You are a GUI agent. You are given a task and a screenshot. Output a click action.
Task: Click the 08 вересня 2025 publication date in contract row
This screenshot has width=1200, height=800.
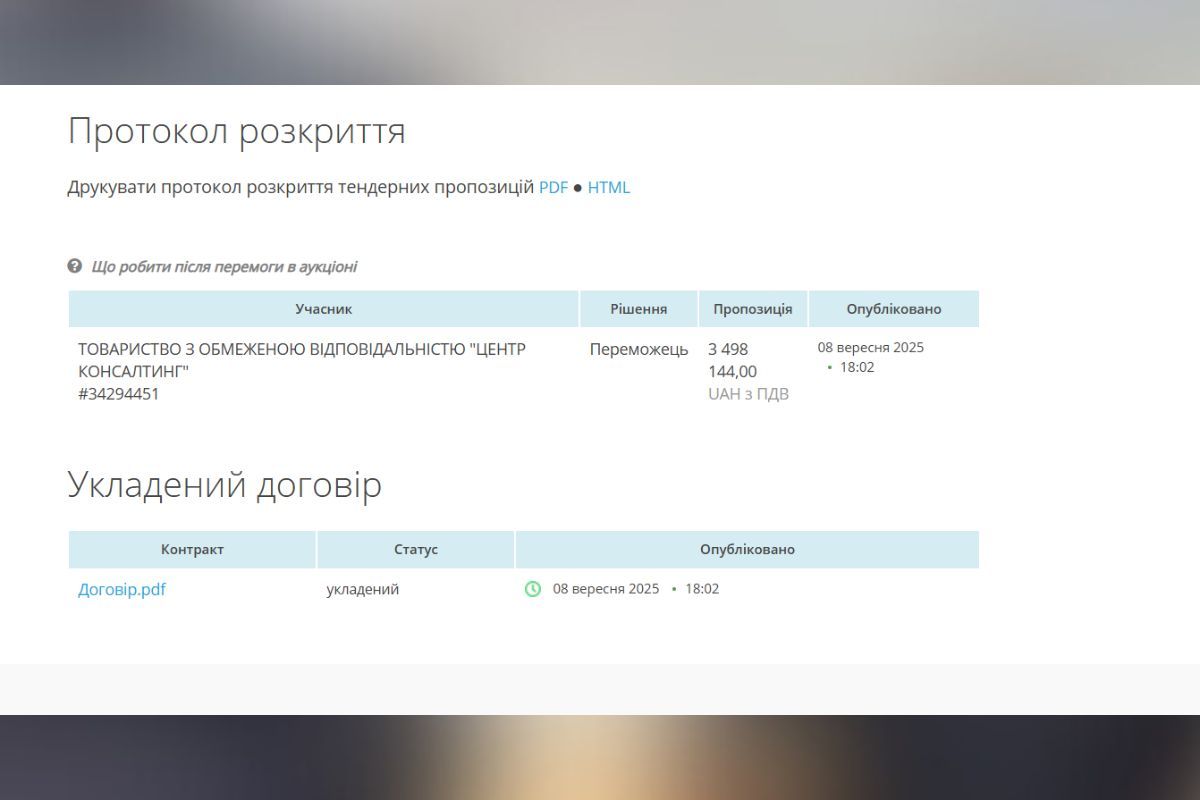605,589
